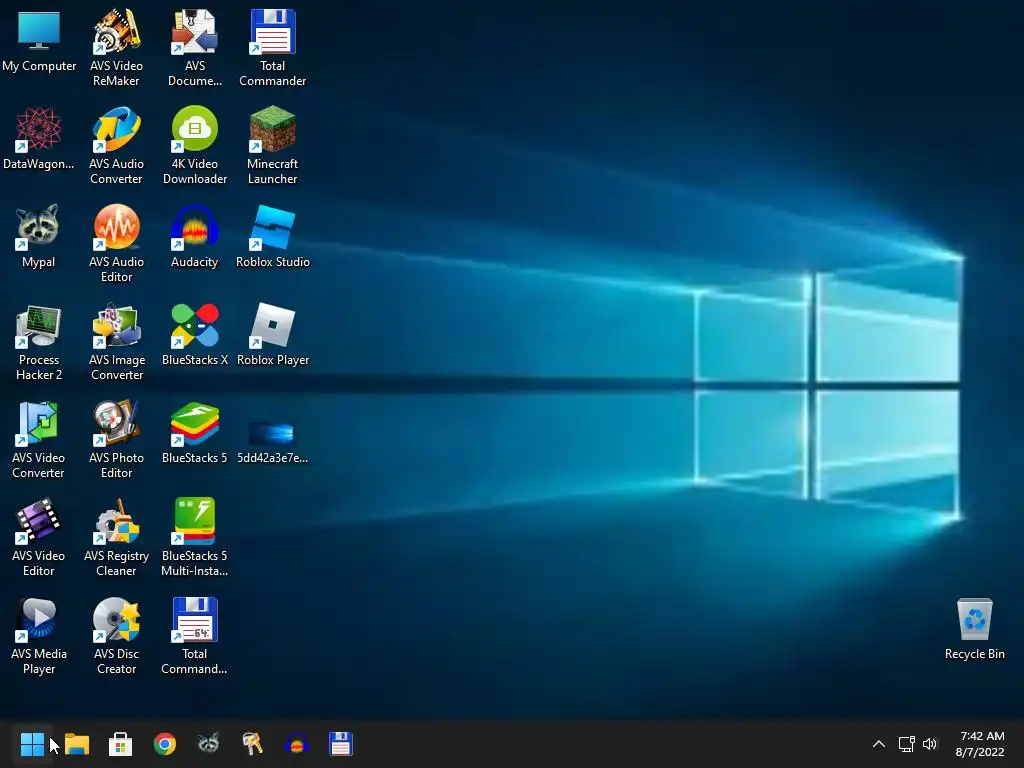Open the keys icon in taskbar

point(252,744)
